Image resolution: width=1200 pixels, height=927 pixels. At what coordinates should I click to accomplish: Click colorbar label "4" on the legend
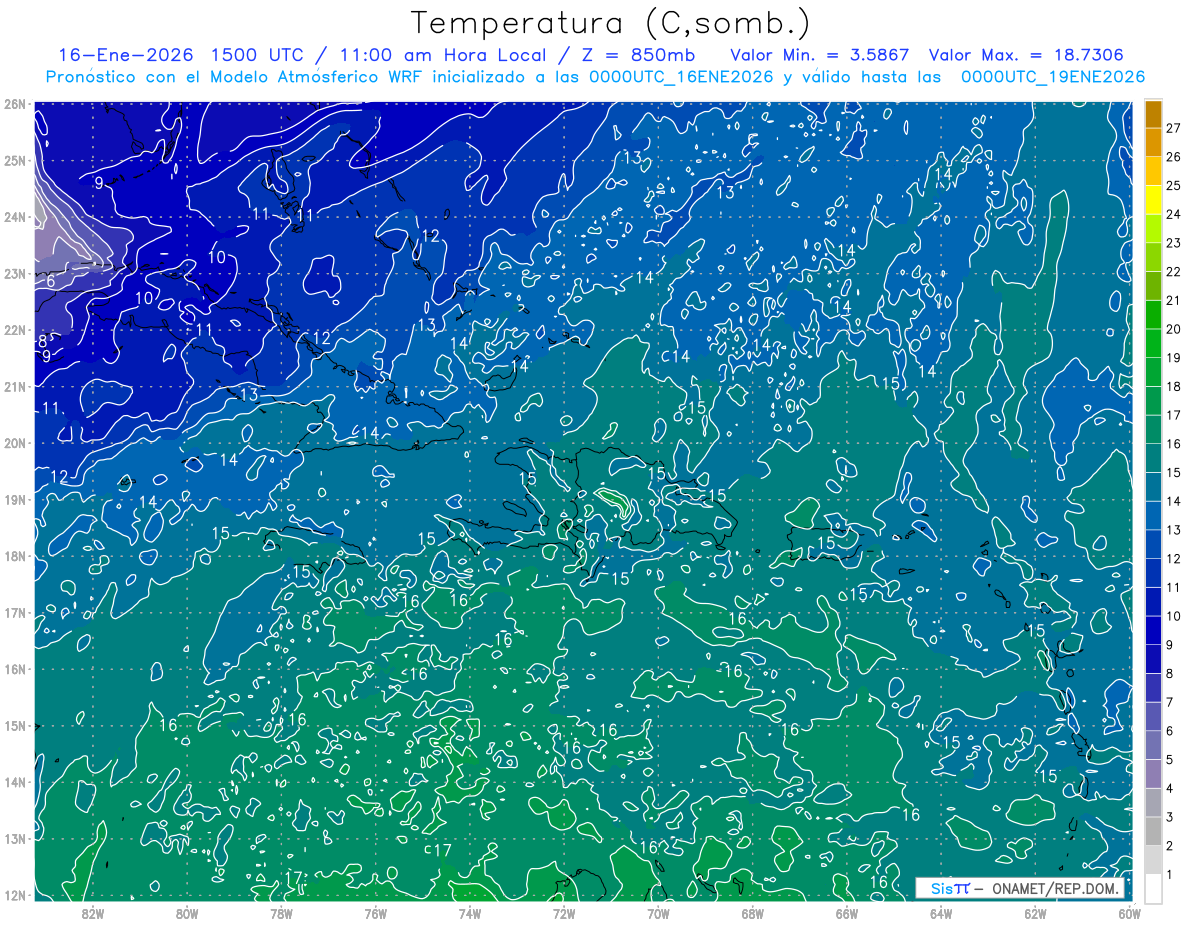point(1169,789)
